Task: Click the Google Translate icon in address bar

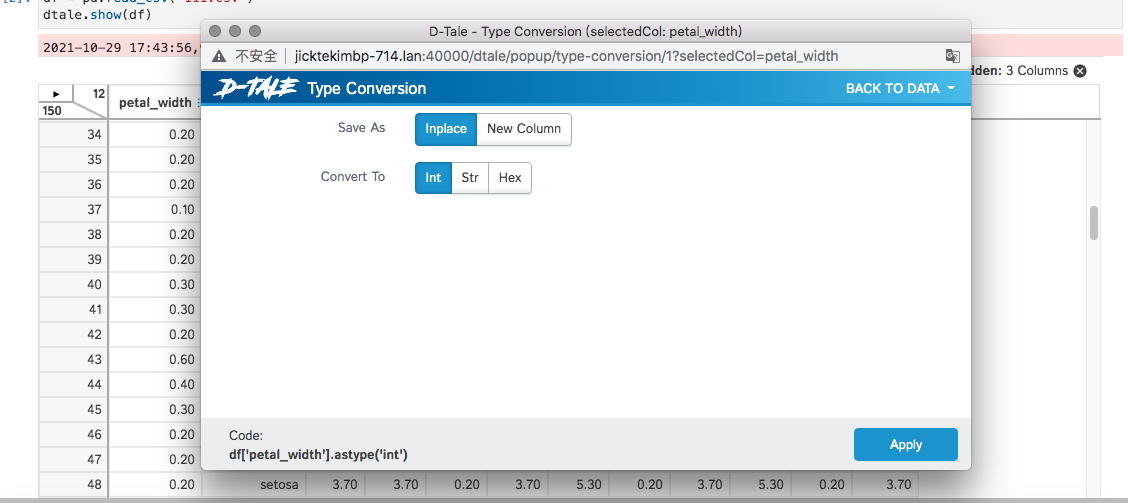Action: (952, 56)
